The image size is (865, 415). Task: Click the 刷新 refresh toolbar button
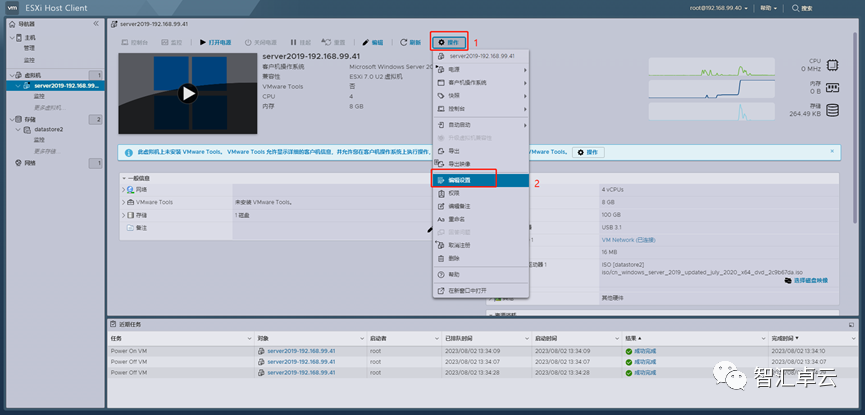pos(410,42)
